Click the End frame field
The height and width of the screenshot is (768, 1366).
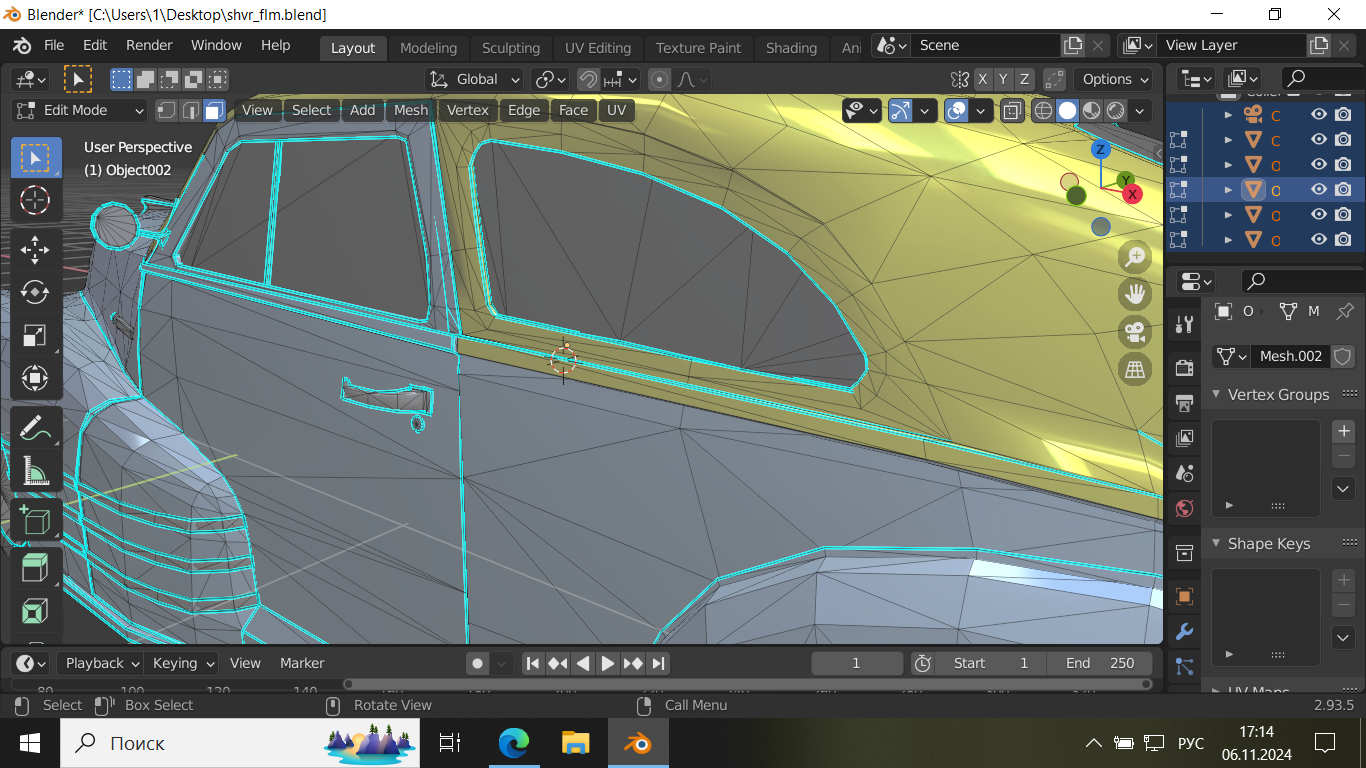[1099, 663]
